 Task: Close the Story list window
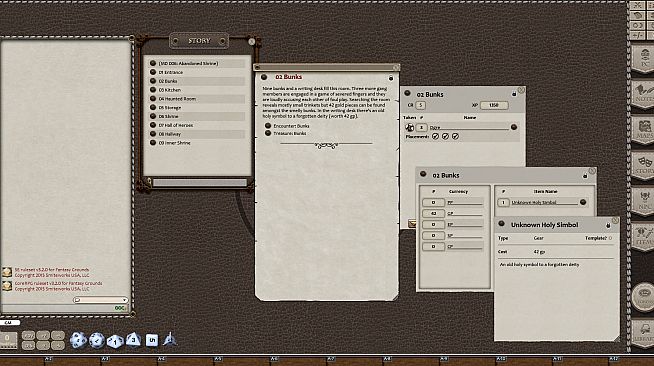point(252,41)
